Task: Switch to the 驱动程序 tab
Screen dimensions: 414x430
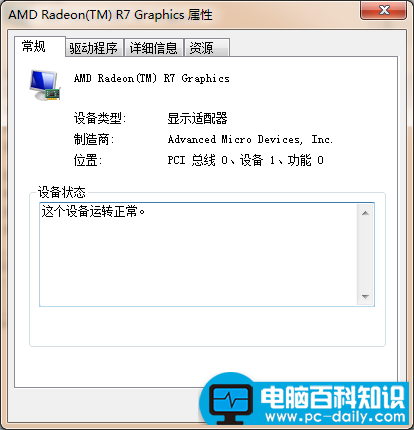Action: pyautogui.click(x=94, y=48)
